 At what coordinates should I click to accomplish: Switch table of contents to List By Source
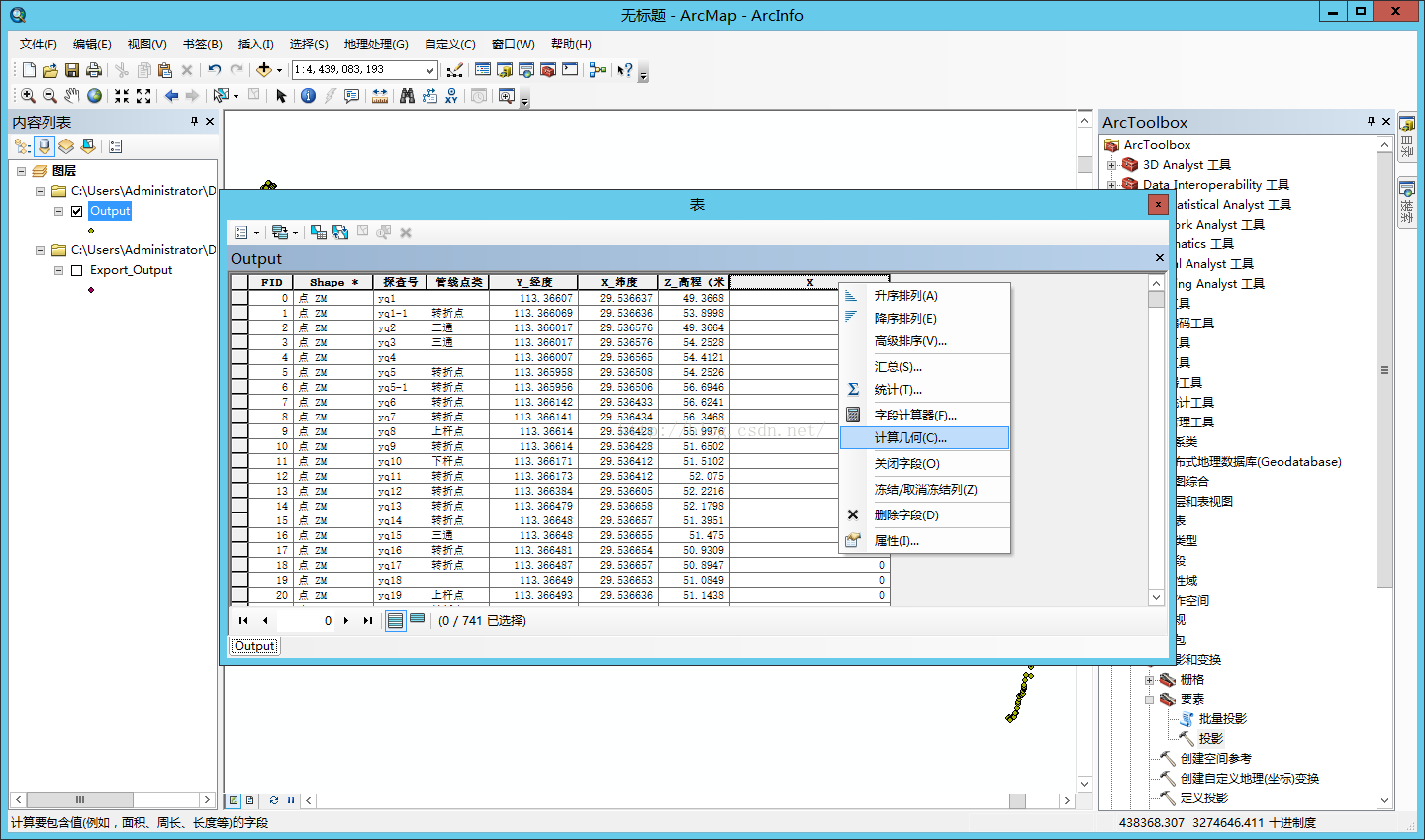point(45,146)
